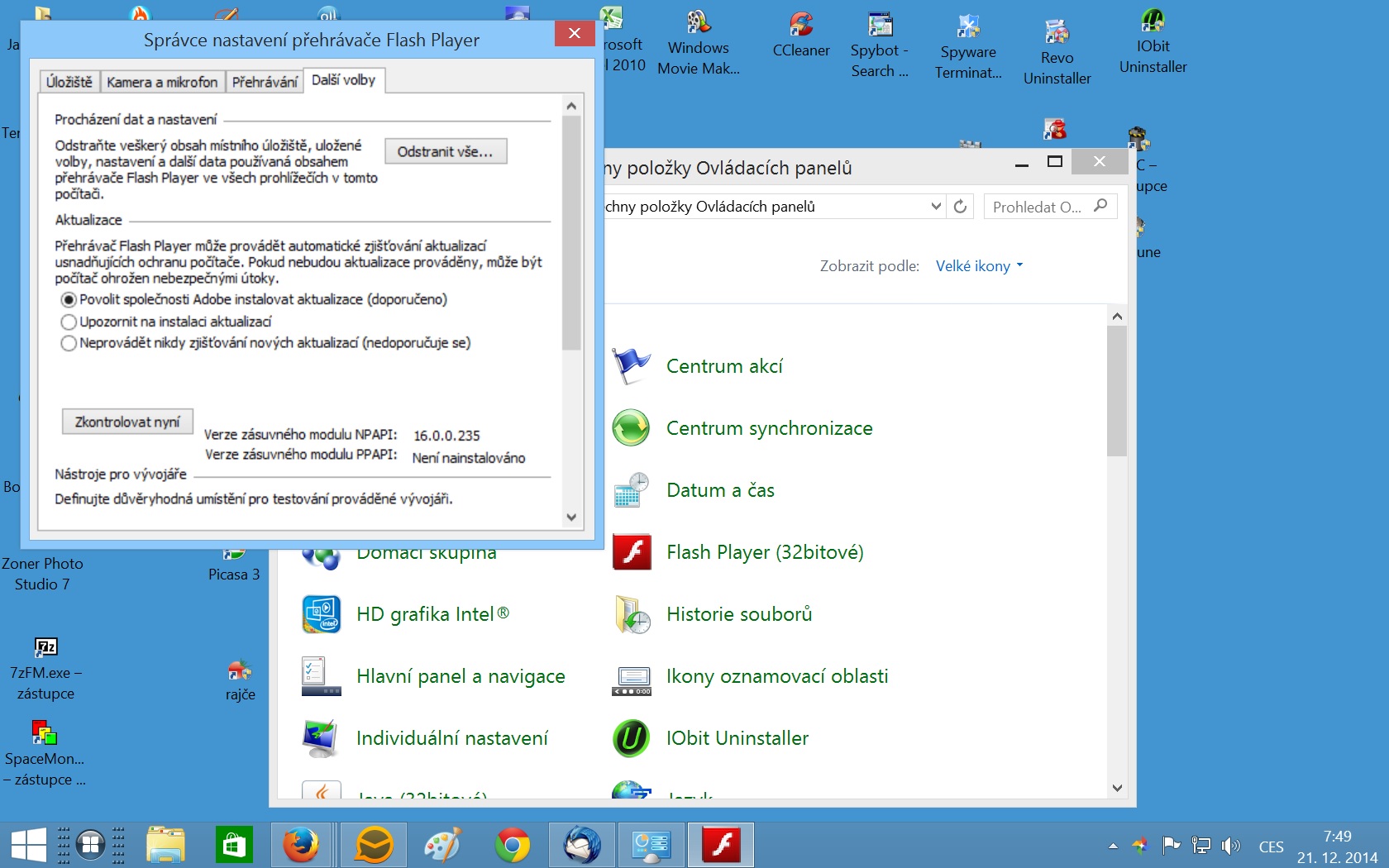Open Centrum synchronizace green icon
This screenshot has height=868, width=1389.
coord(632,428)
